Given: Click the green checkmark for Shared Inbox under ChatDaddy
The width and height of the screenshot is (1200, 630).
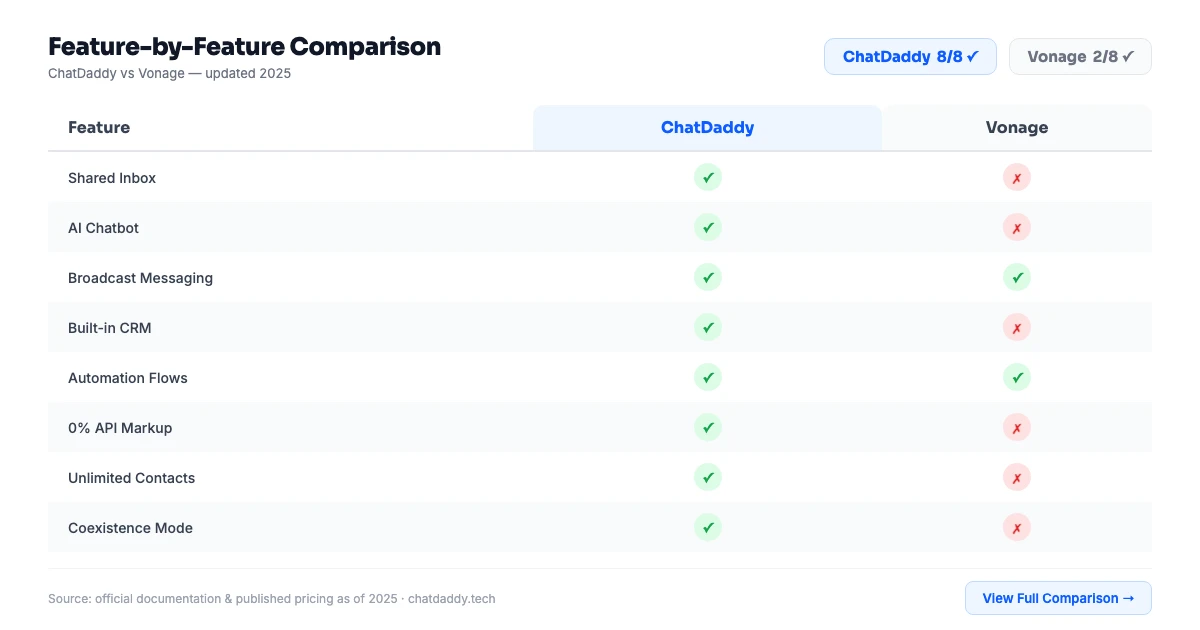Looking at the screenshot, I should click(x=708, y=177).
